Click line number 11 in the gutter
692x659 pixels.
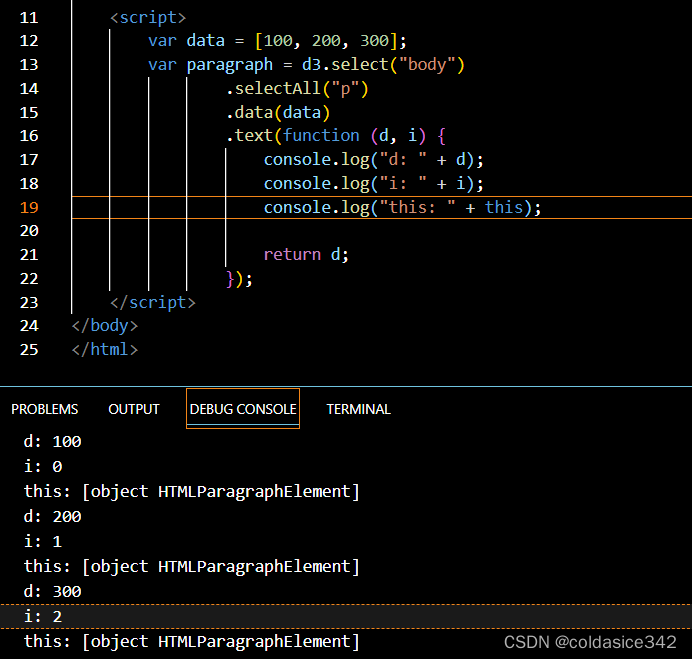tap(29, 18)
